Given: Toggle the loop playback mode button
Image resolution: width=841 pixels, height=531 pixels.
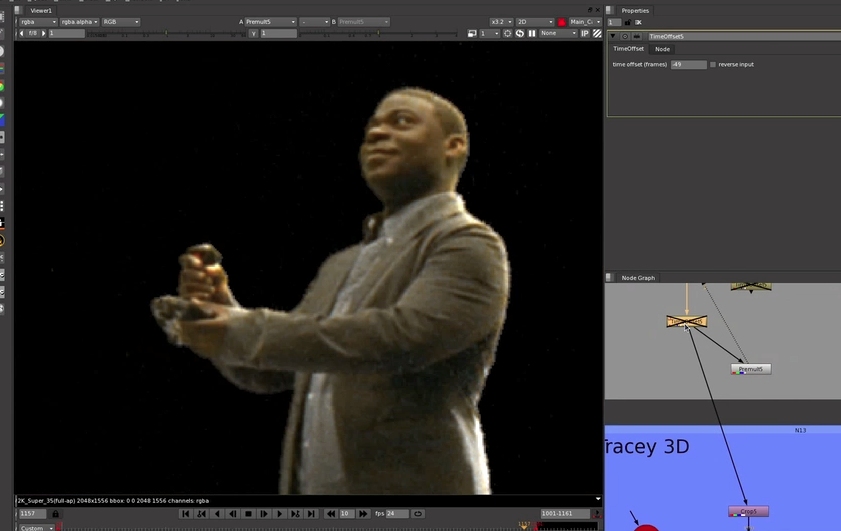Looking at the screenshot, I should pyautogui.click(x=418, y=514).
